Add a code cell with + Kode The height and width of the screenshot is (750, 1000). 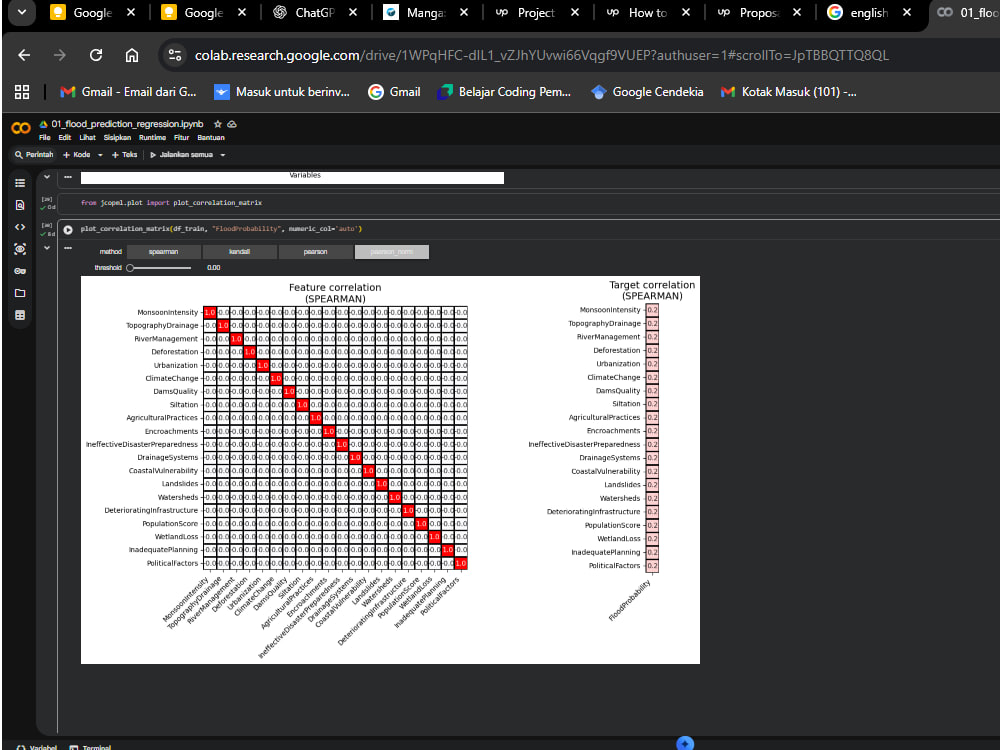click(x=77, y=155)
